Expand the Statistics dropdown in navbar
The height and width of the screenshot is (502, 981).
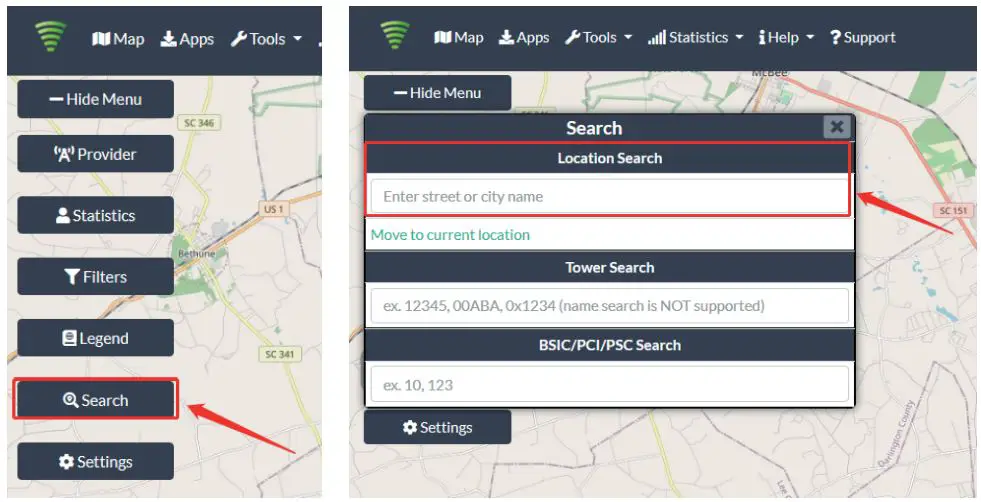click(696, 38)
